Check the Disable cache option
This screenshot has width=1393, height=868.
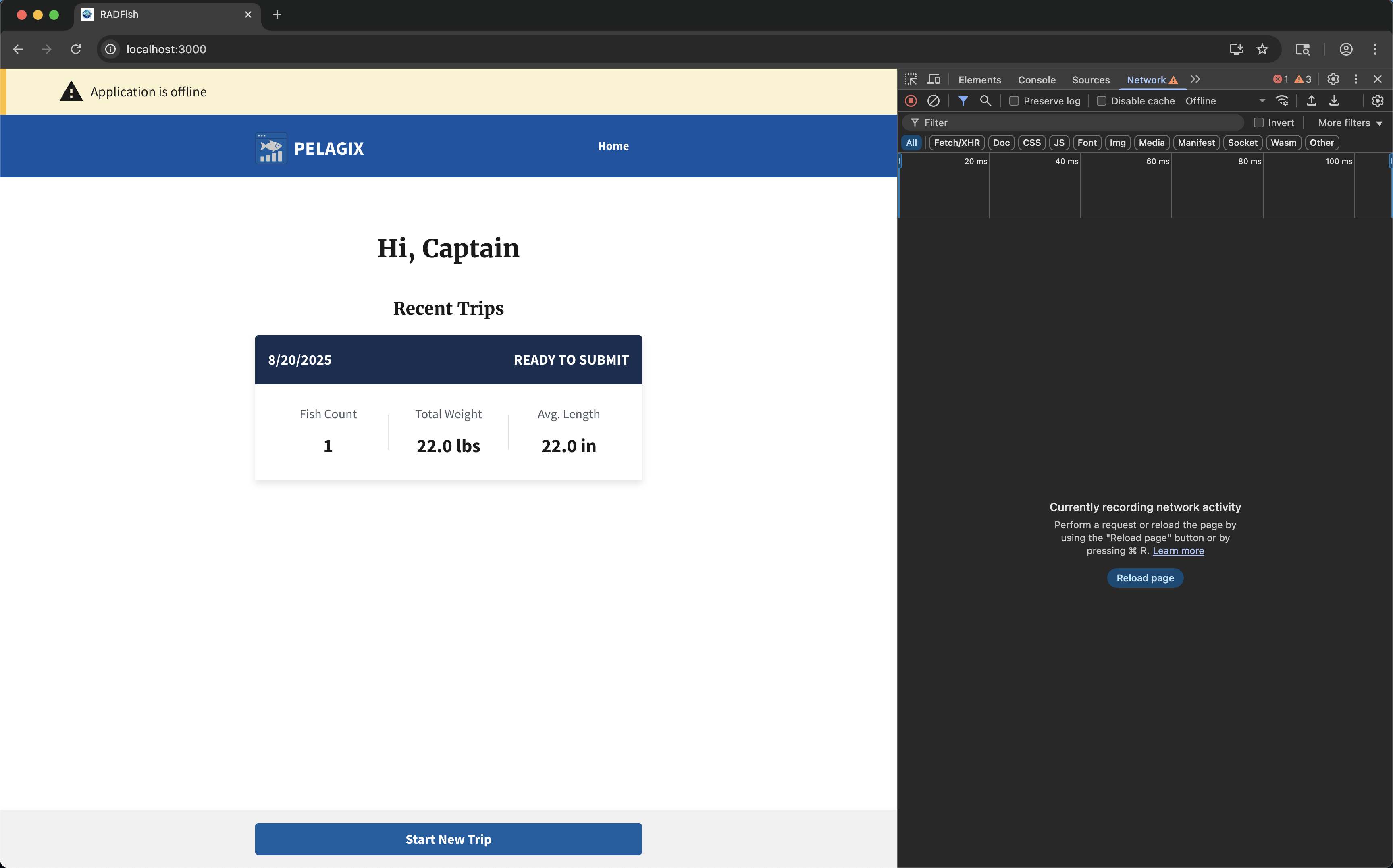pos(1101,101)
